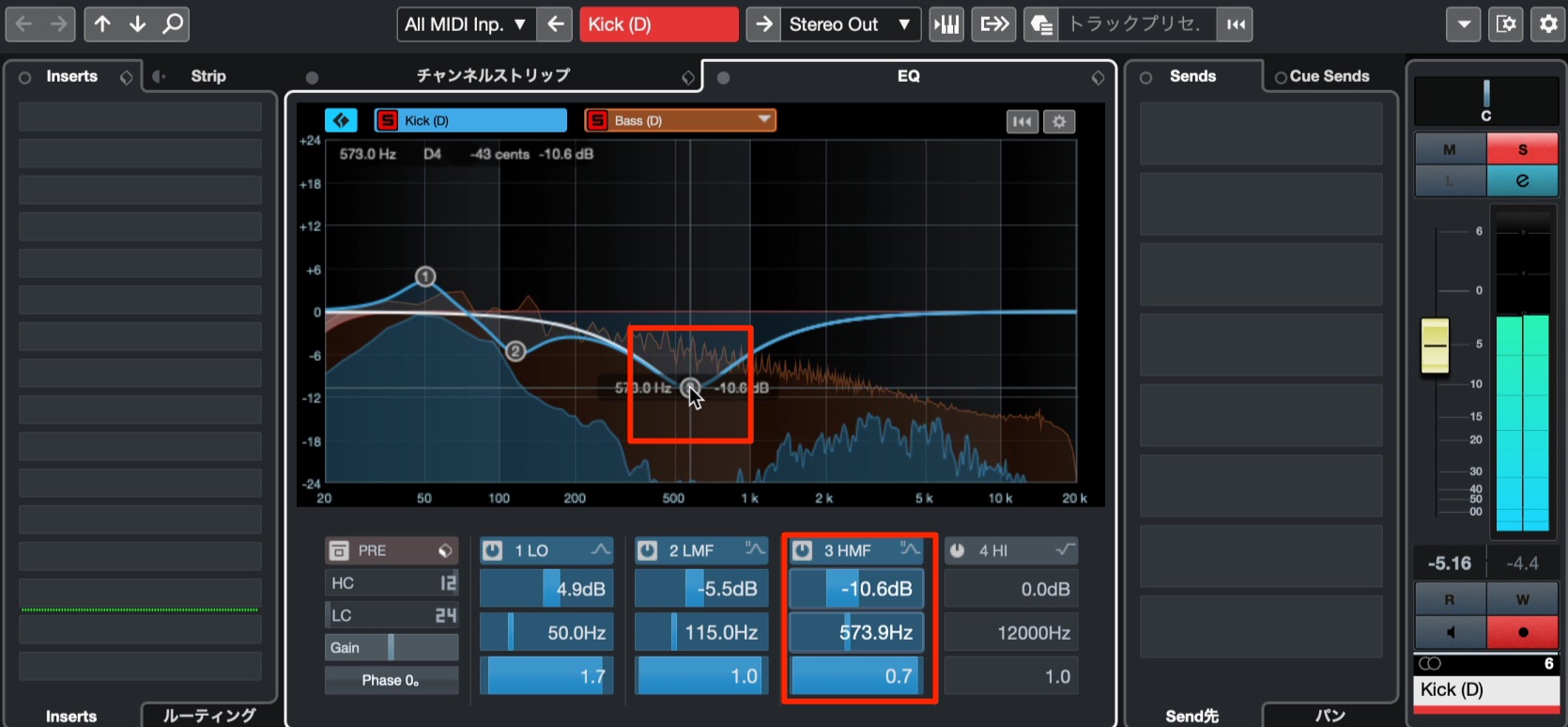The width and height of the screenshot is (1568, 727).
Task: Click the channel volume fader handle
Action: tap(1435, 346)
